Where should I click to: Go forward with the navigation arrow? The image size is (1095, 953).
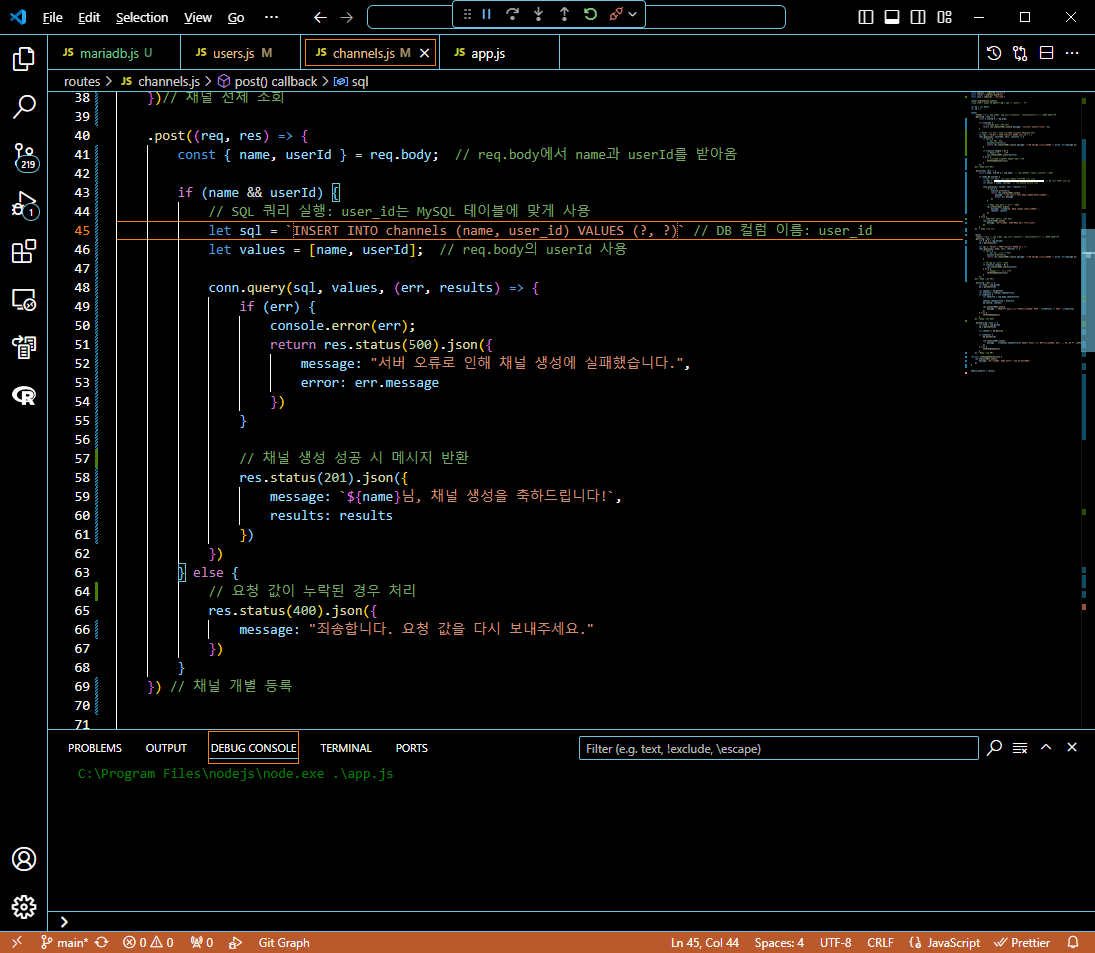346,17
